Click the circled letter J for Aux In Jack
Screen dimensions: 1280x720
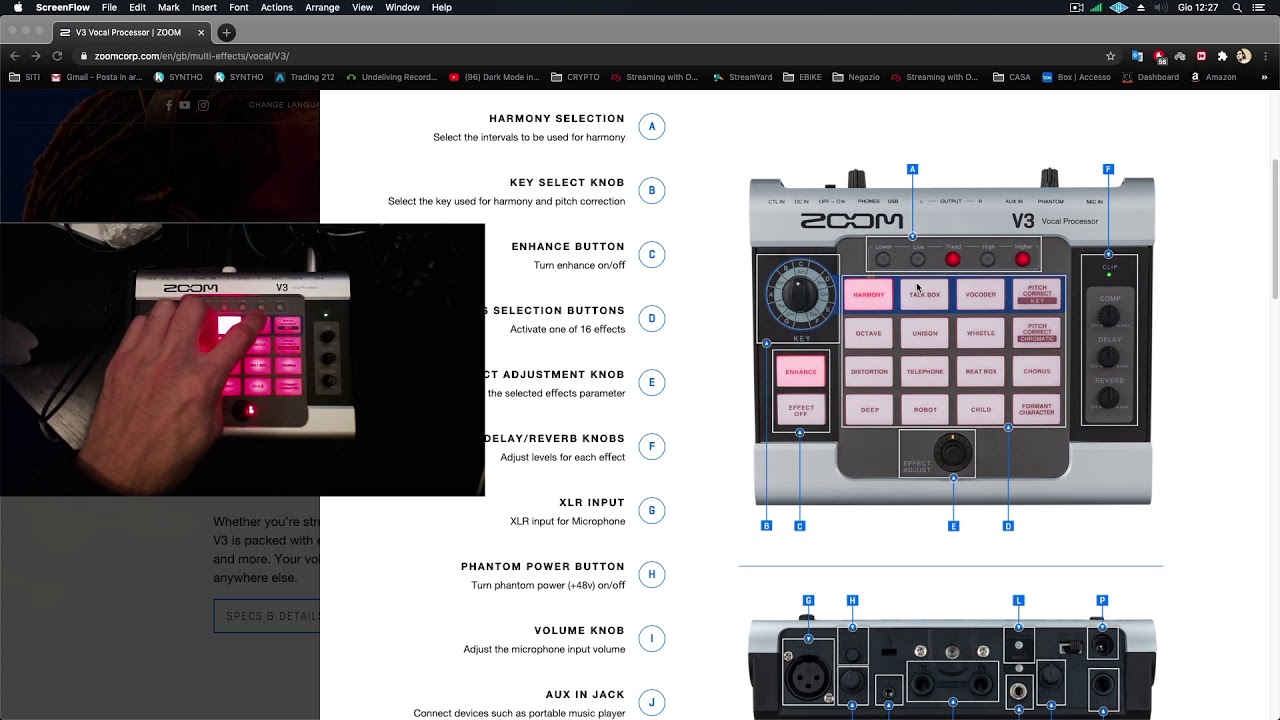click(652, 703)
